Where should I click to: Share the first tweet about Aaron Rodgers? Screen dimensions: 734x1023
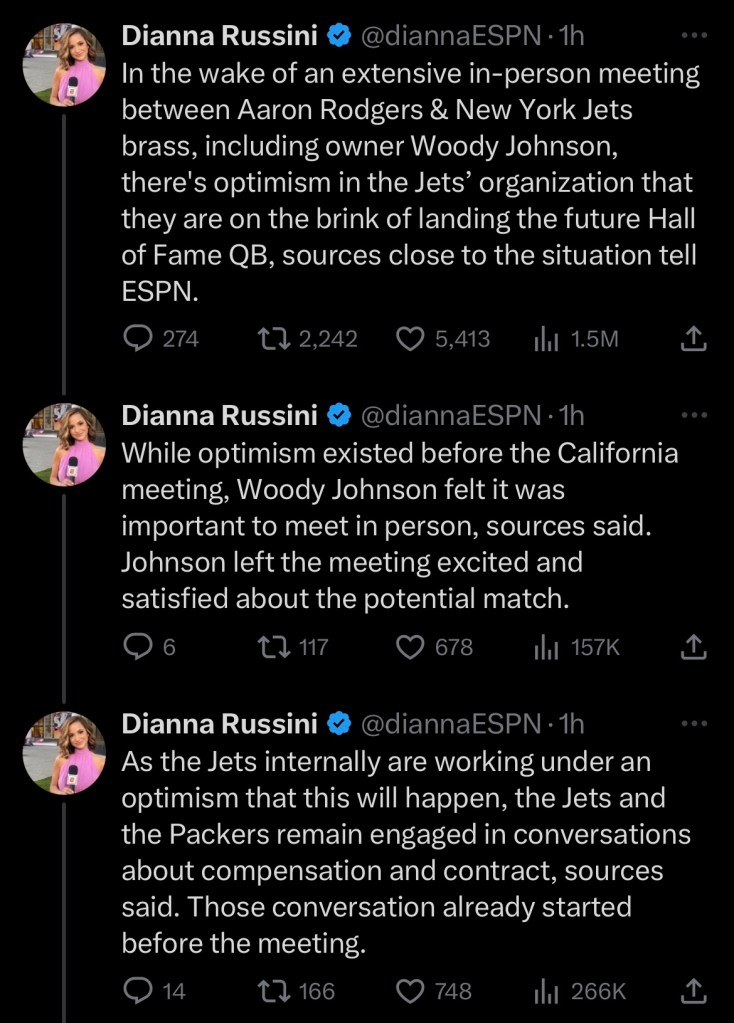tap(693, 340)
